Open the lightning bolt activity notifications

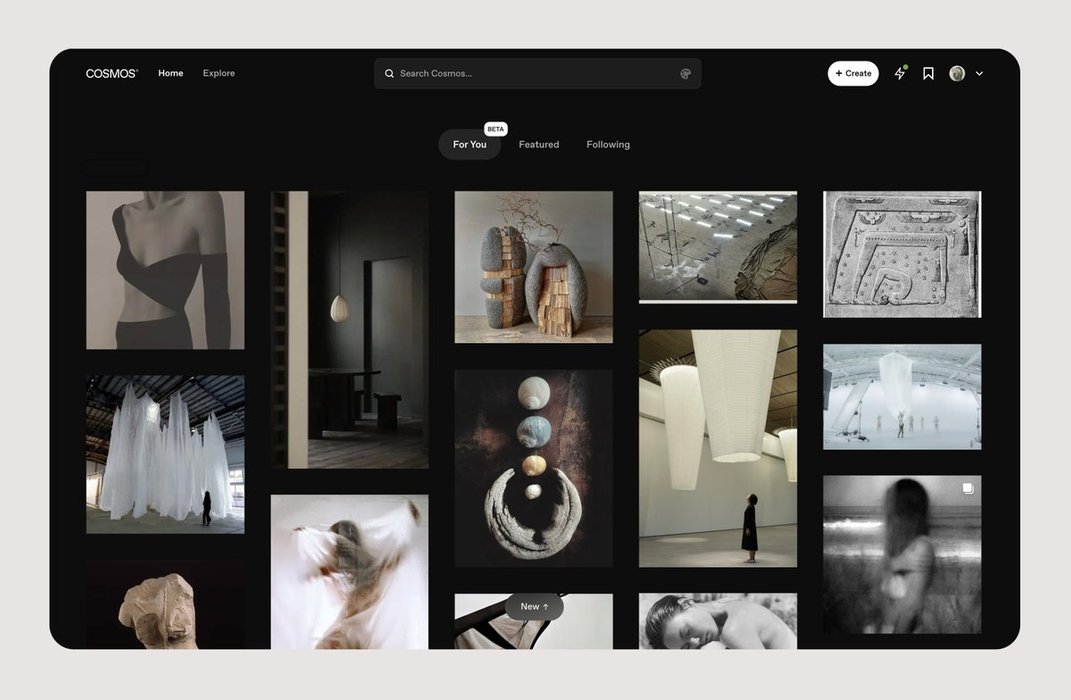899,74
